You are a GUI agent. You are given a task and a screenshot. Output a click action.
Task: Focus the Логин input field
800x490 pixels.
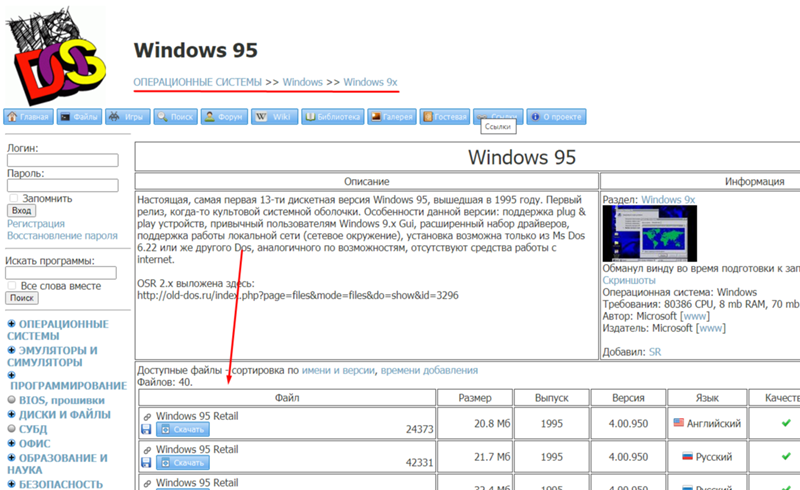[63, 160]
